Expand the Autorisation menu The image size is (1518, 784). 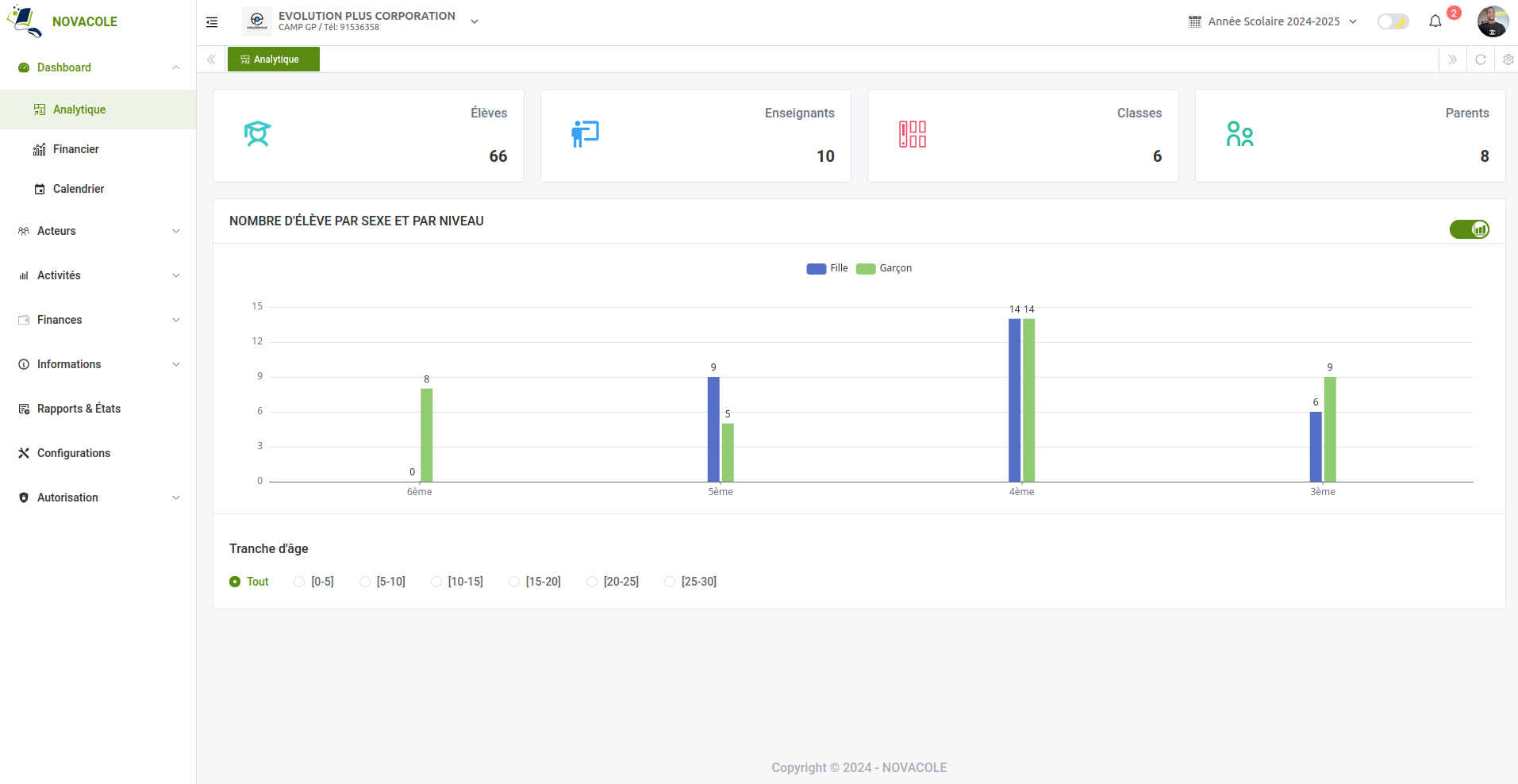coord(98,498)
